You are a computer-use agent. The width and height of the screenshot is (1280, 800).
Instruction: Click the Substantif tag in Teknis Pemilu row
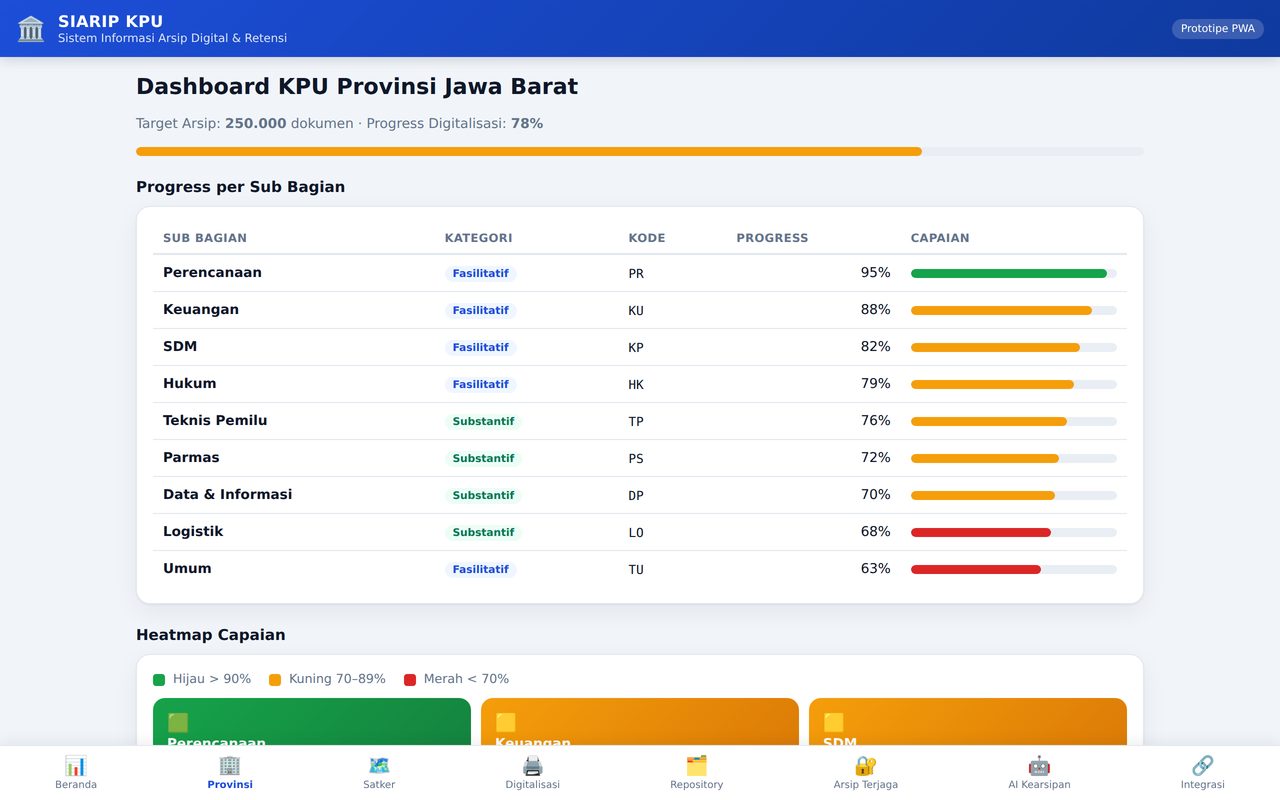click(483, 421)
